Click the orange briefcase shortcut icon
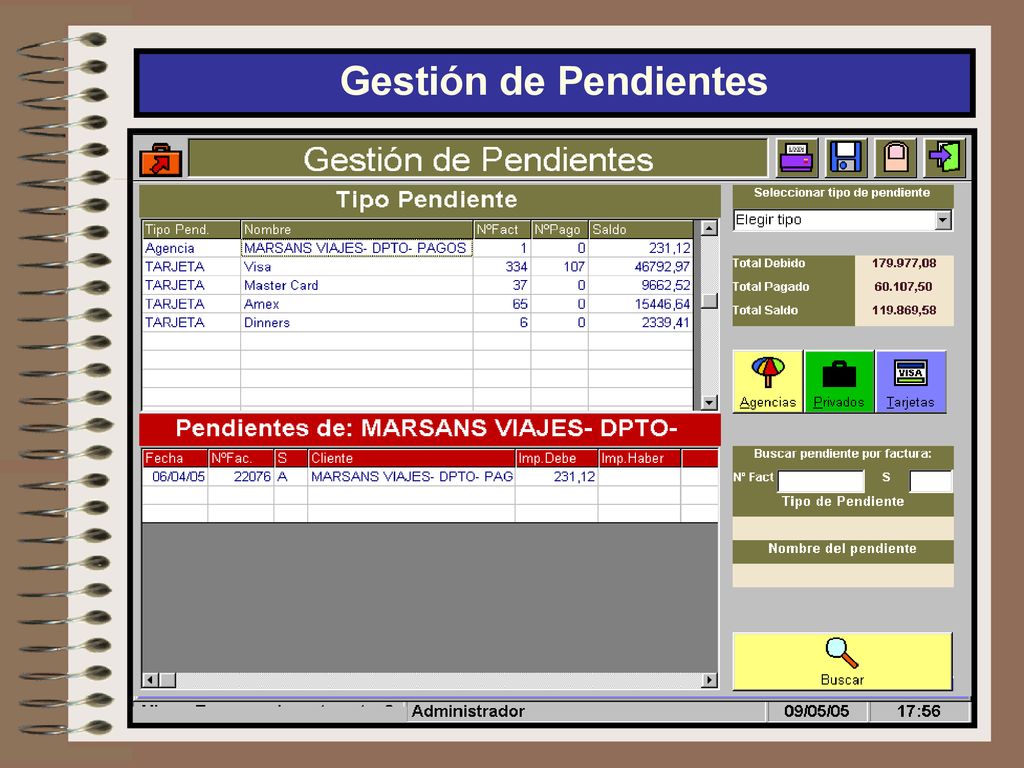Image resolution: width=1024 pixels, height=768 pixels. click(161, 159)
